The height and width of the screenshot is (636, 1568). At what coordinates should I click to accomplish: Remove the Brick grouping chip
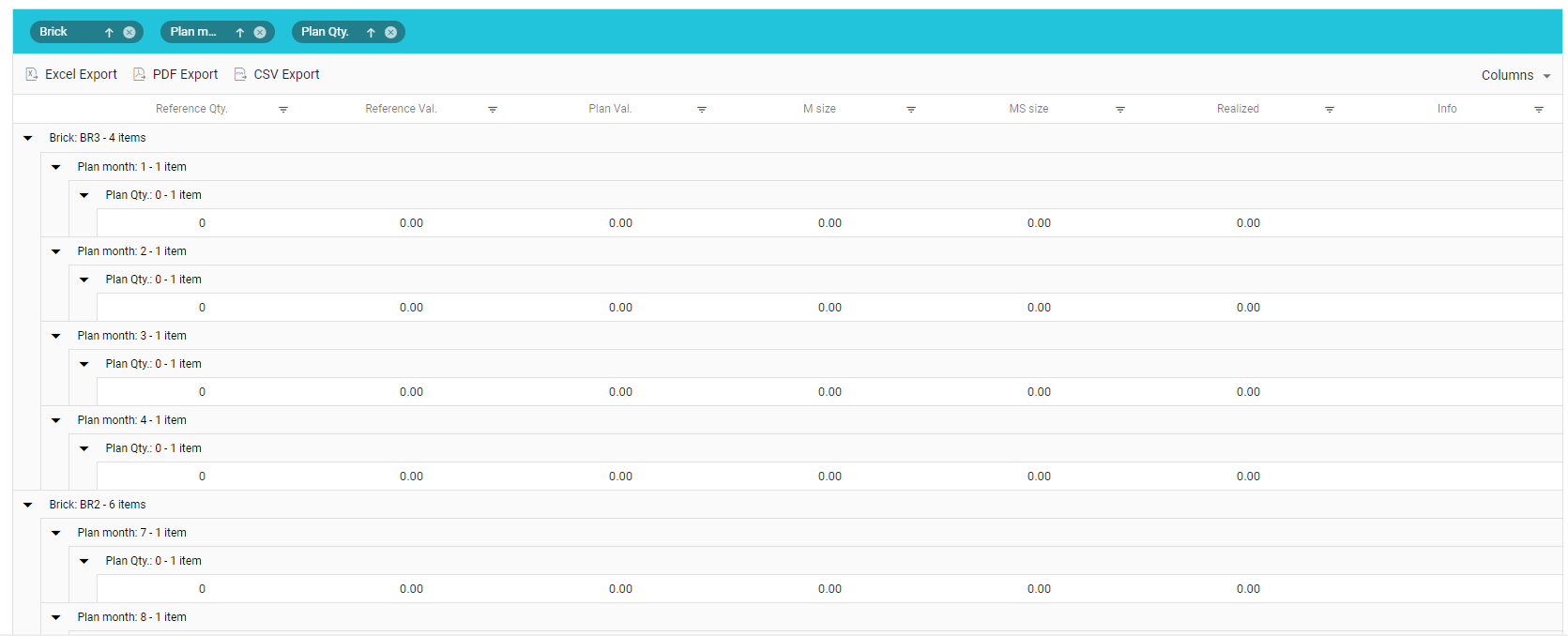pos(129,33)
